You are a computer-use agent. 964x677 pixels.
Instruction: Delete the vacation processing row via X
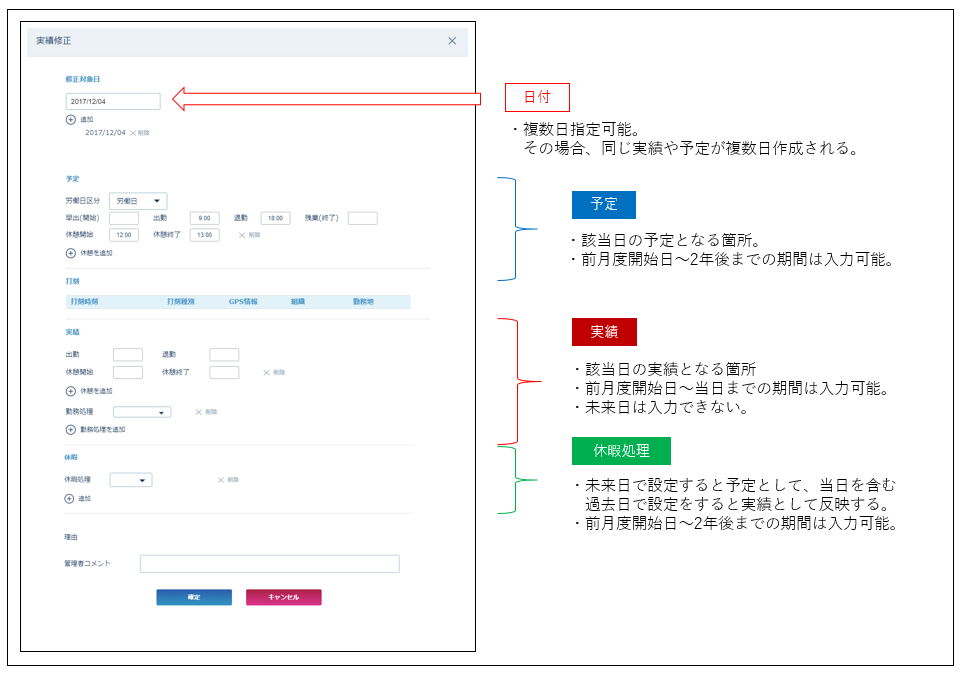click(221, 480)
